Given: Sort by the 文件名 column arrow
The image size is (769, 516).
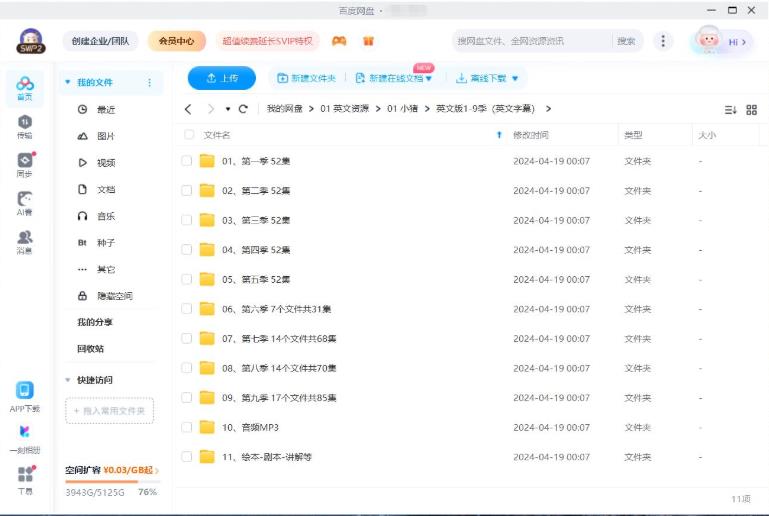Looking at the screenshot, I should tap(499, 135).
